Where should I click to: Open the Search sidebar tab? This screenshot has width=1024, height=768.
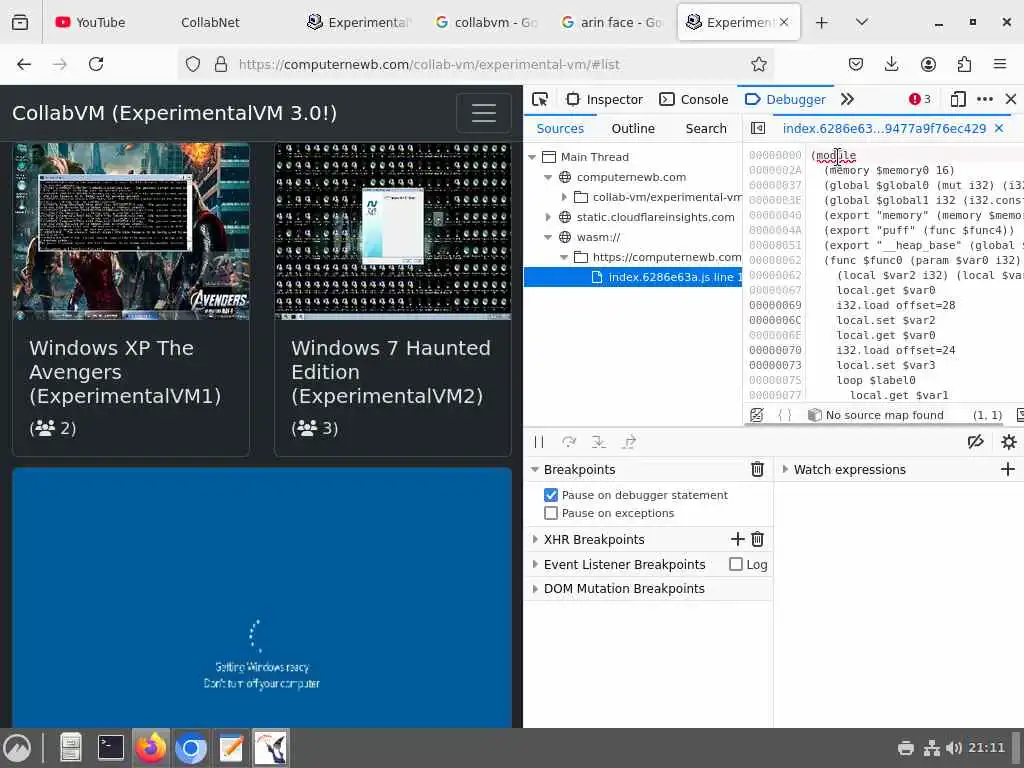pyautogui.click(x=706, y=129)
